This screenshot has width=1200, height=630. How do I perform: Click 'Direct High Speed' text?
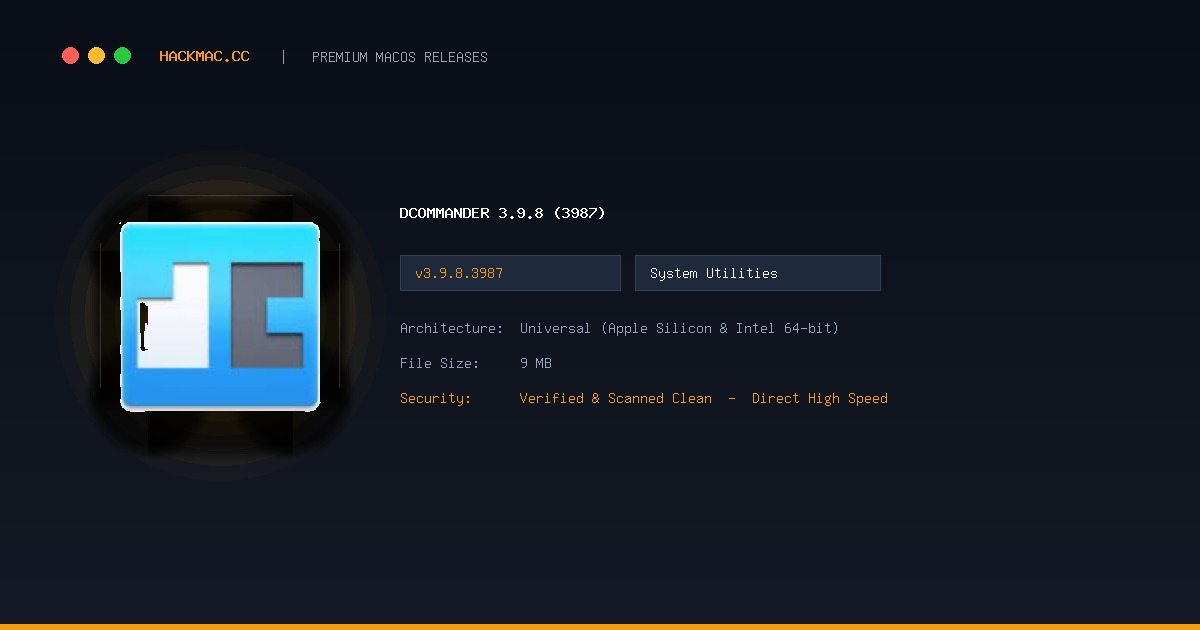[820, 398]
